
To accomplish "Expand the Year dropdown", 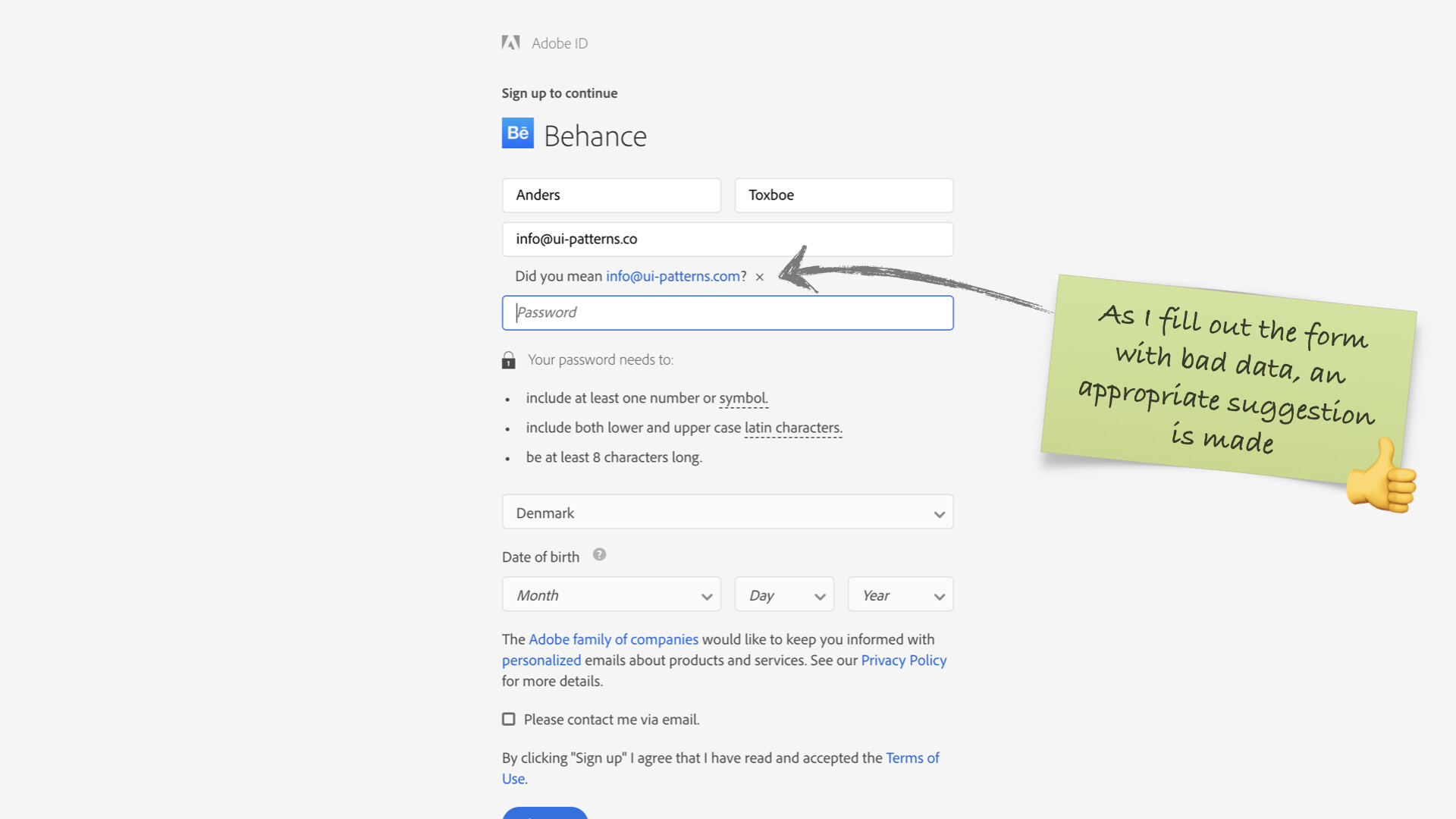I will pyautogui.click(x=900, y=595).
